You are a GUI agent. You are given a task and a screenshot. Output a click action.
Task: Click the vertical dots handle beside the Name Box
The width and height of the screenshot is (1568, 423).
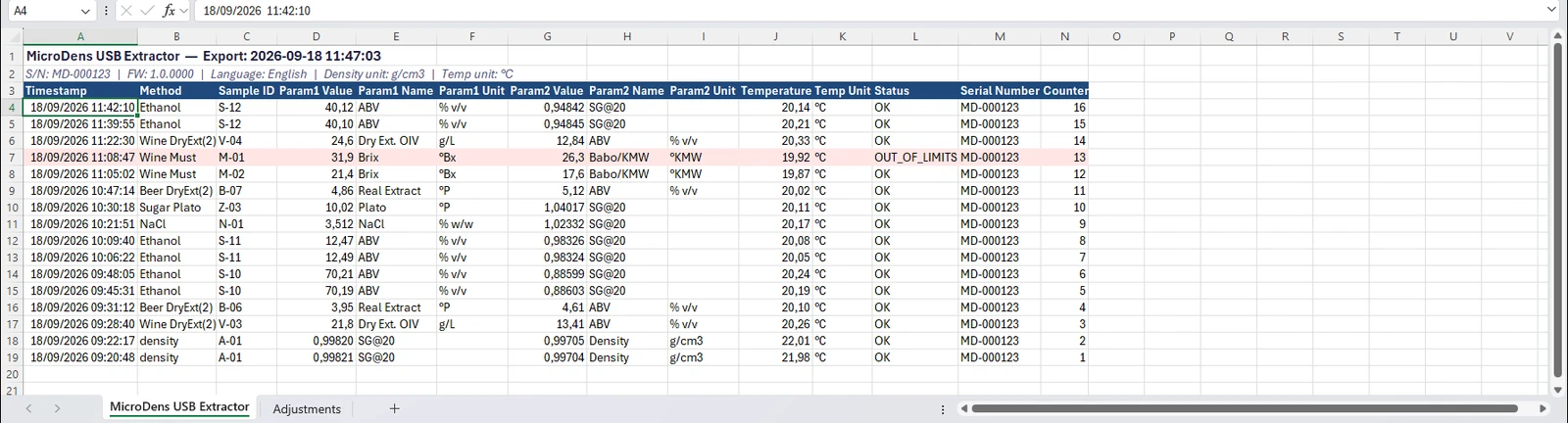pyautogui.click(x=106, y=11)
